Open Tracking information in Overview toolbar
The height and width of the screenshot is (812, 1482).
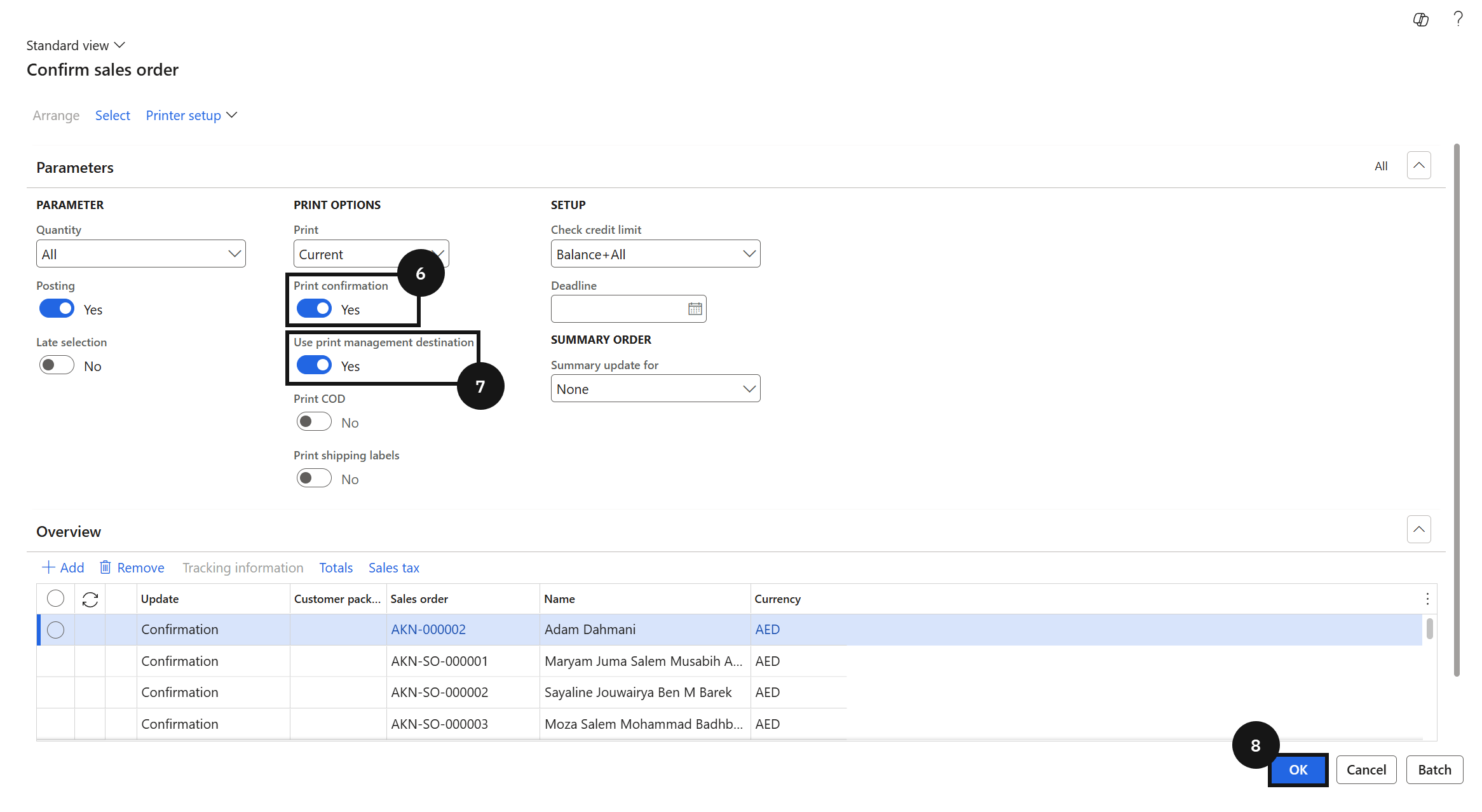(243, 567)
